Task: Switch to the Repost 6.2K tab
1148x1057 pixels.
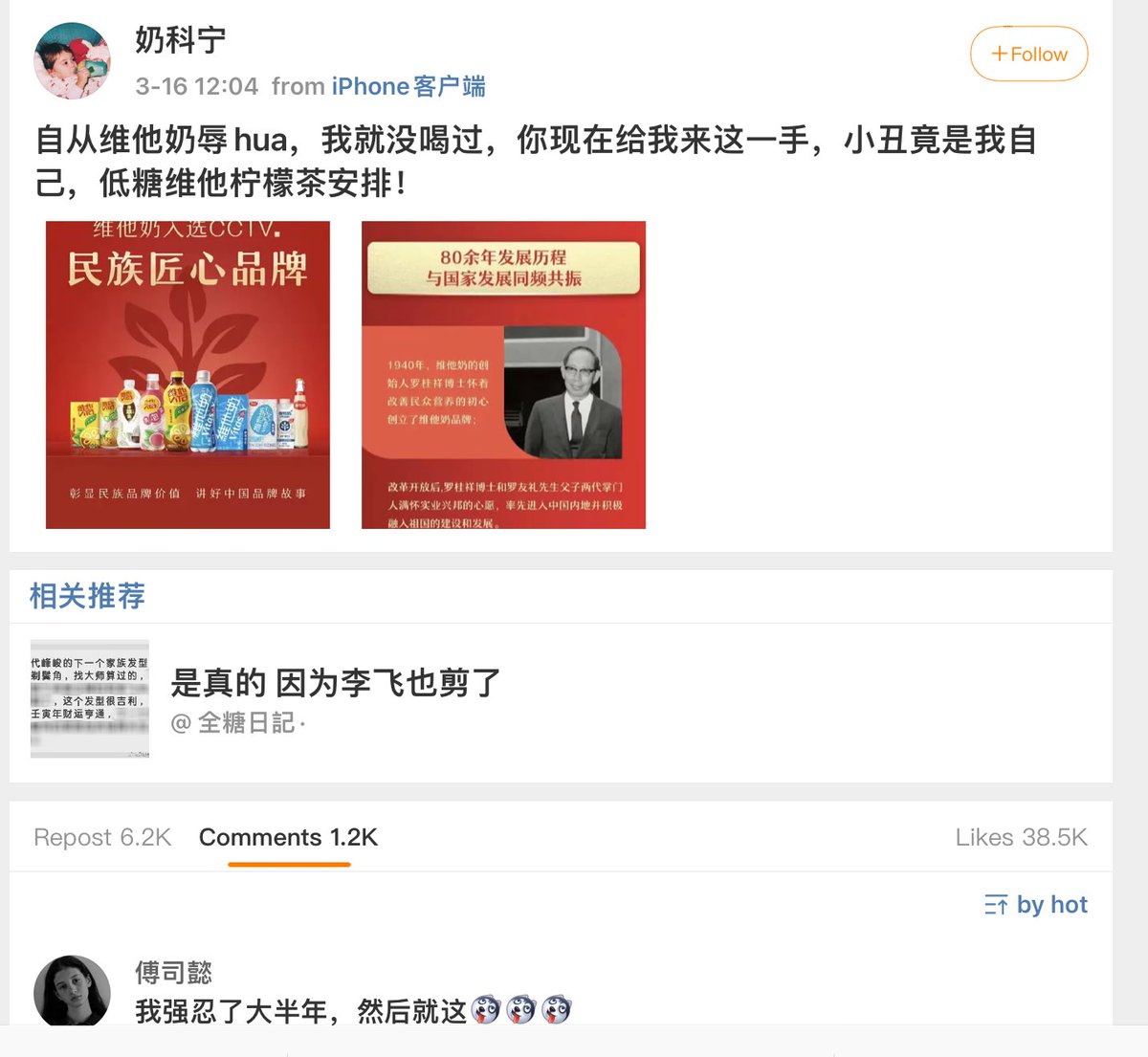Action: [x=102, y=837]
